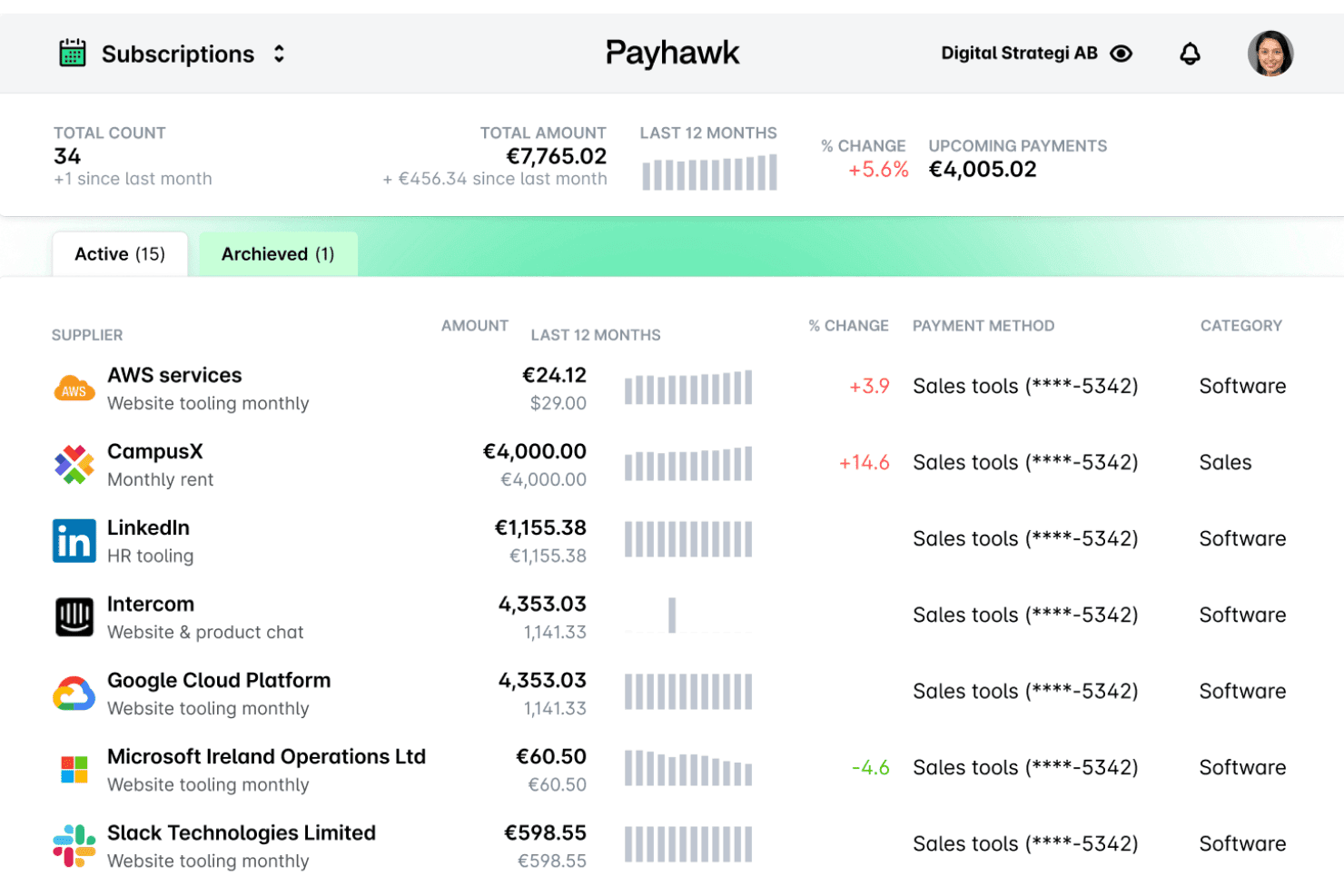Click the CampusX 12-month bar chart
The width and height of the screenshot is (1344, 896).
coord(688,464)
